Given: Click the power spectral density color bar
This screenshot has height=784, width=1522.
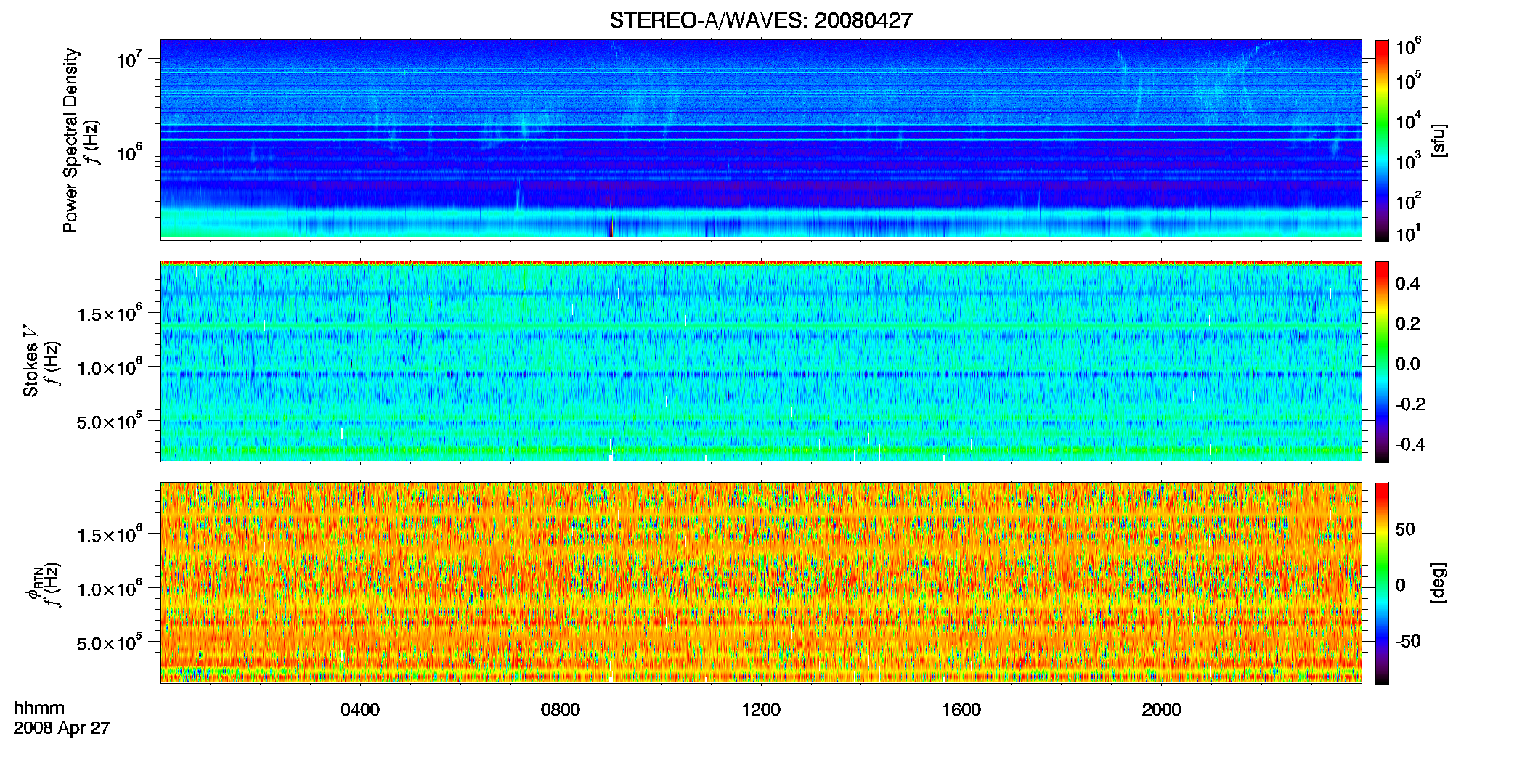Looking at the screenshot, I should point(1381,140).
